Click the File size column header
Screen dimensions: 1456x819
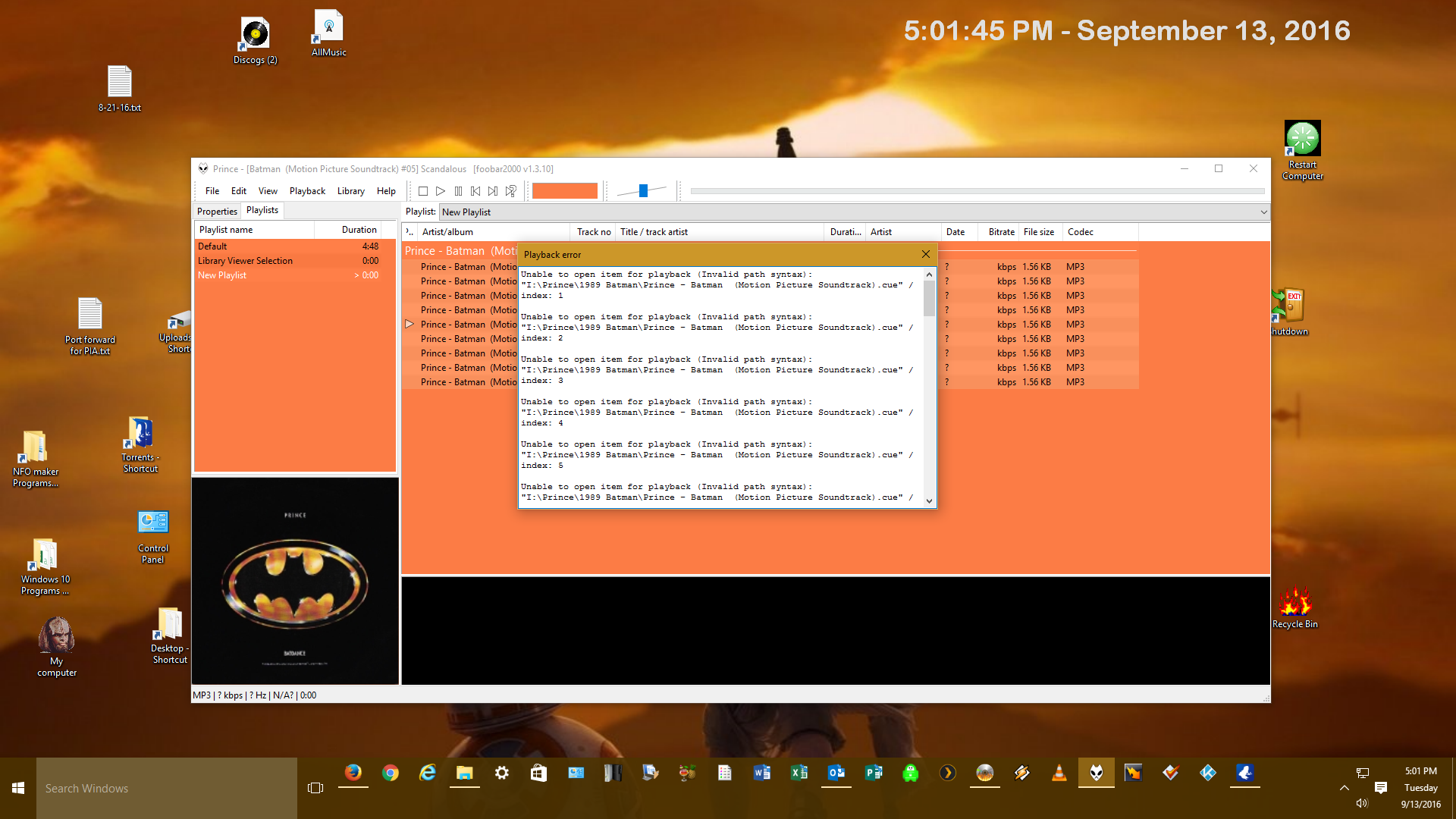(x=1039, y=232)
